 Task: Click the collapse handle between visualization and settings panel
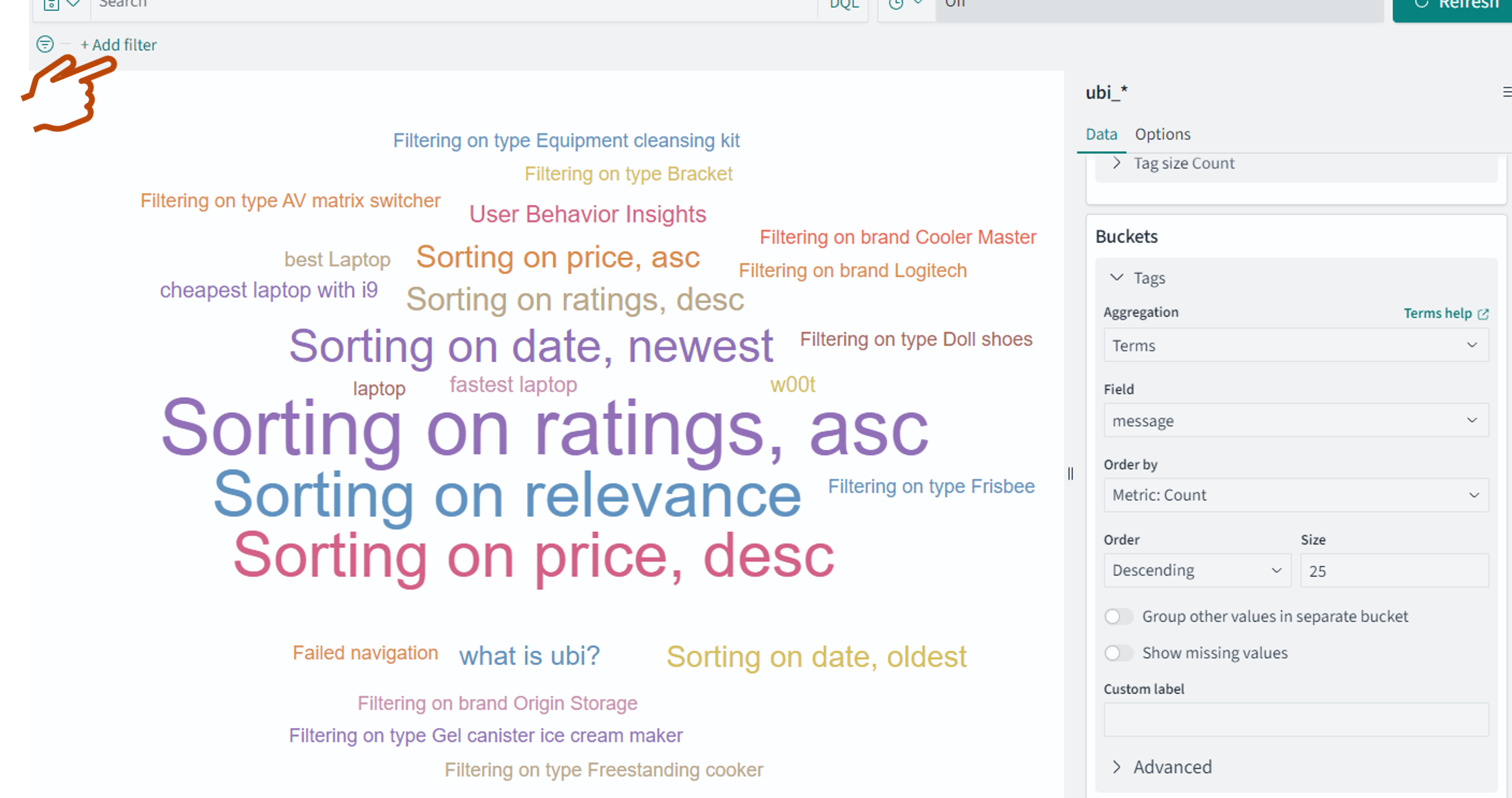(x=1070, y=474)
